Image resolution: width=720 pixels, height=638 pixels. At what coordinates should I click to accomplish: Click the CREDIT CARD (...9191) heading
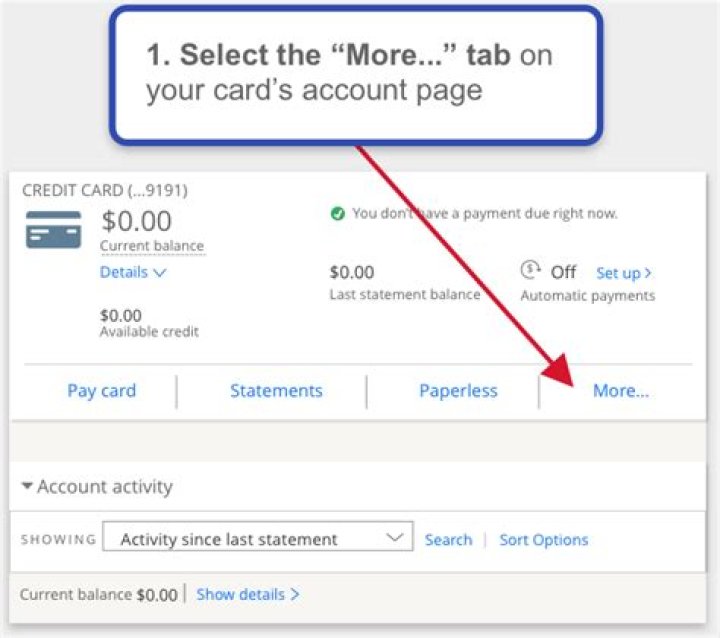(x=104, y=190)
